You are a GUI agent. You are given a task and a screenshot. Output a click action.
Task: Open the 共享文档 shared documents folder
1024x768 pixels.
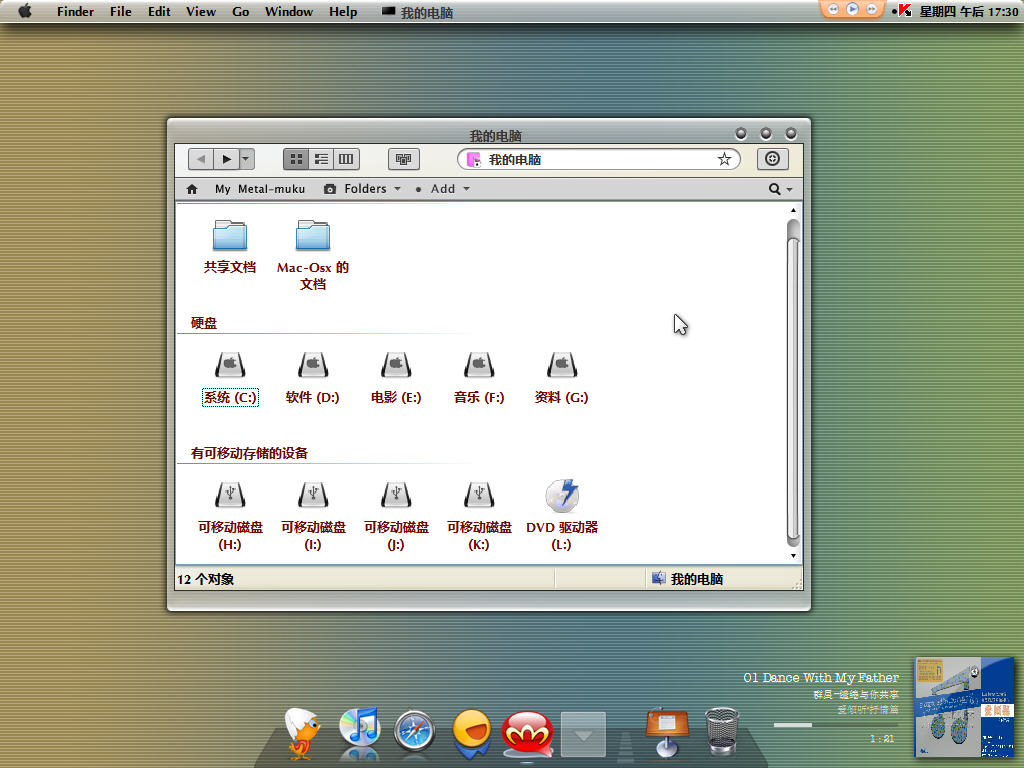230,247
